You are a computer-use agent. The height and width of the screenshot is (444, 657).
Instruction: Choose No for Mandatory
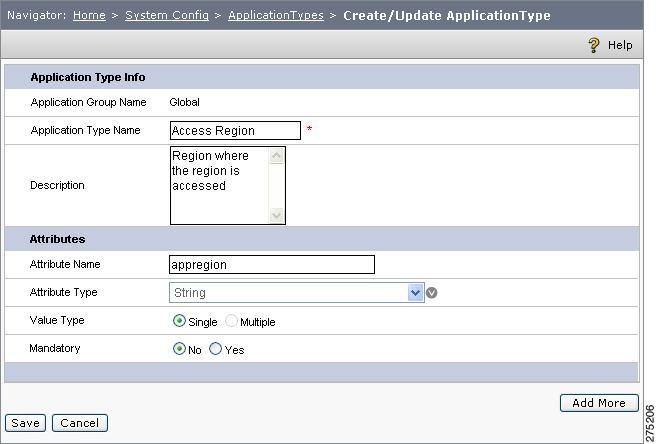[x=179, y=348]
